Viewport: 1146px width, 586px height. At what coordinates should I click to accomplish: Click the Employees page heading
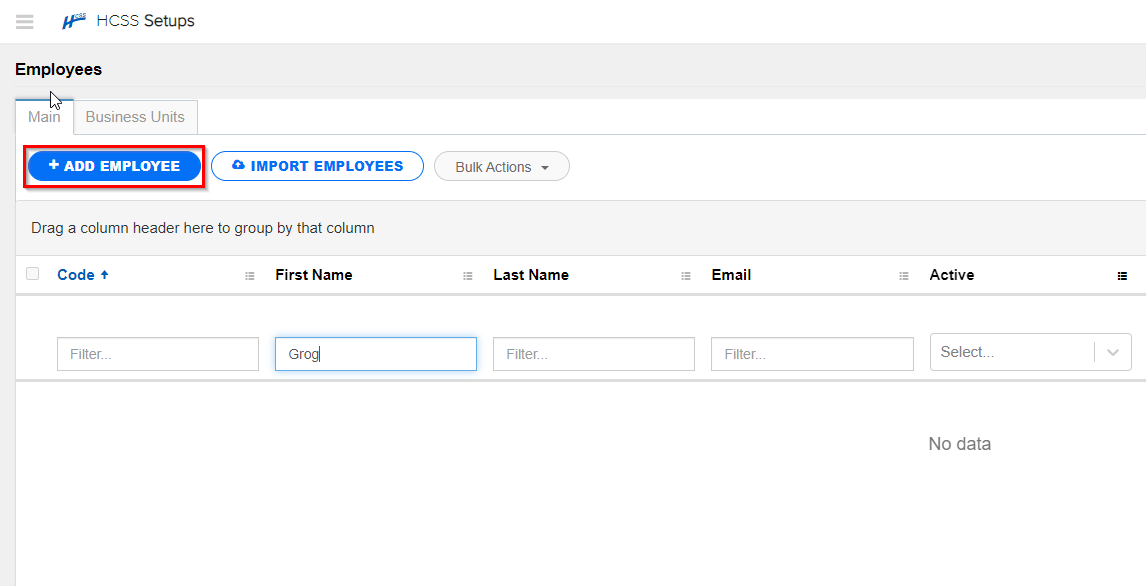[58, 69]
